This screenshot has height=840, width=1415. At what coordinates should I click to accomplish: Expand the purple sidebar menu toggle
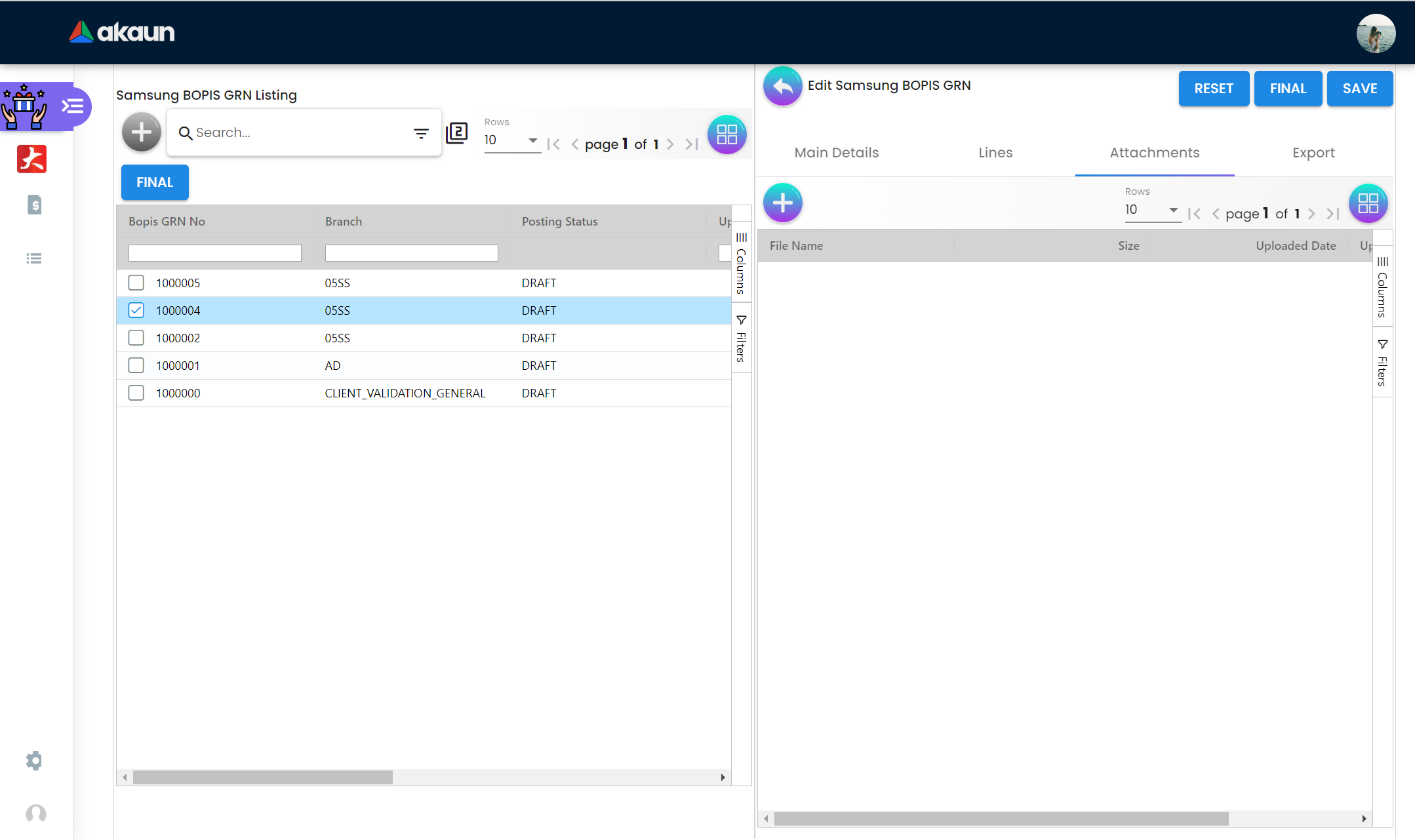point(72,106)
